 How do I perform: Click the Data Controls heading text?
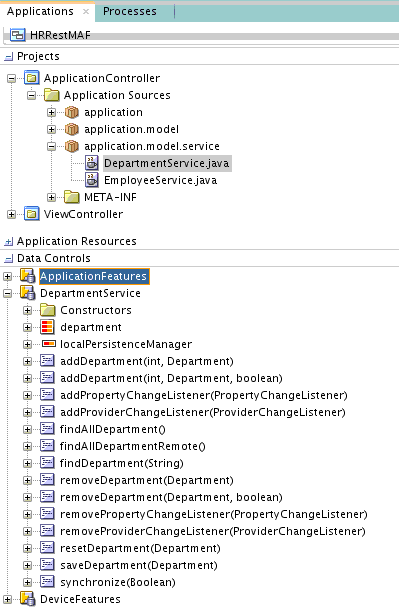point(54,258)
